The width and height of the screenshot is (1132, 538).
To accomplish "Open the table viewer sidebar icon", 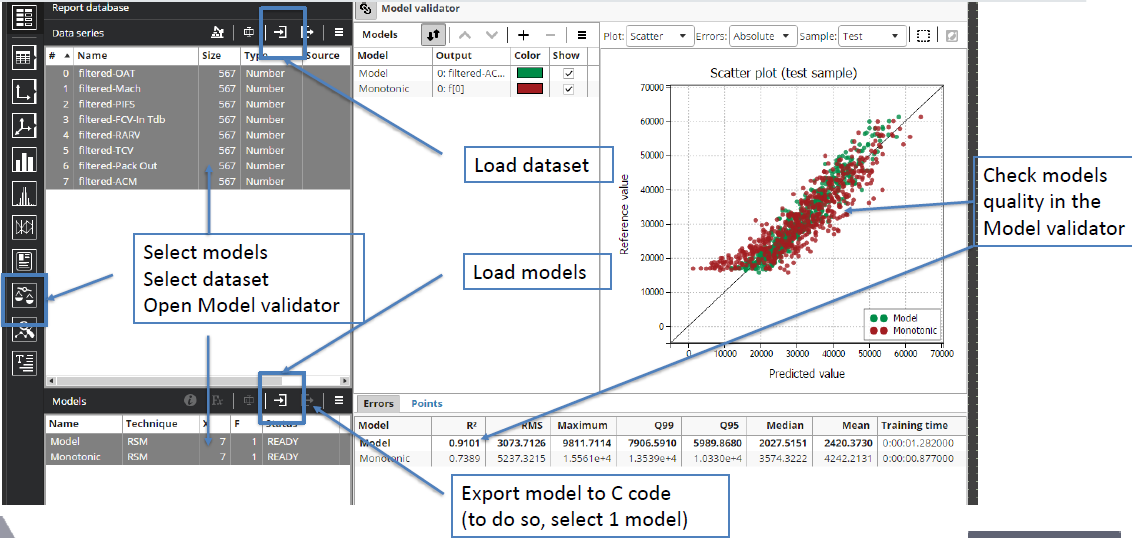I will point(25,59).
